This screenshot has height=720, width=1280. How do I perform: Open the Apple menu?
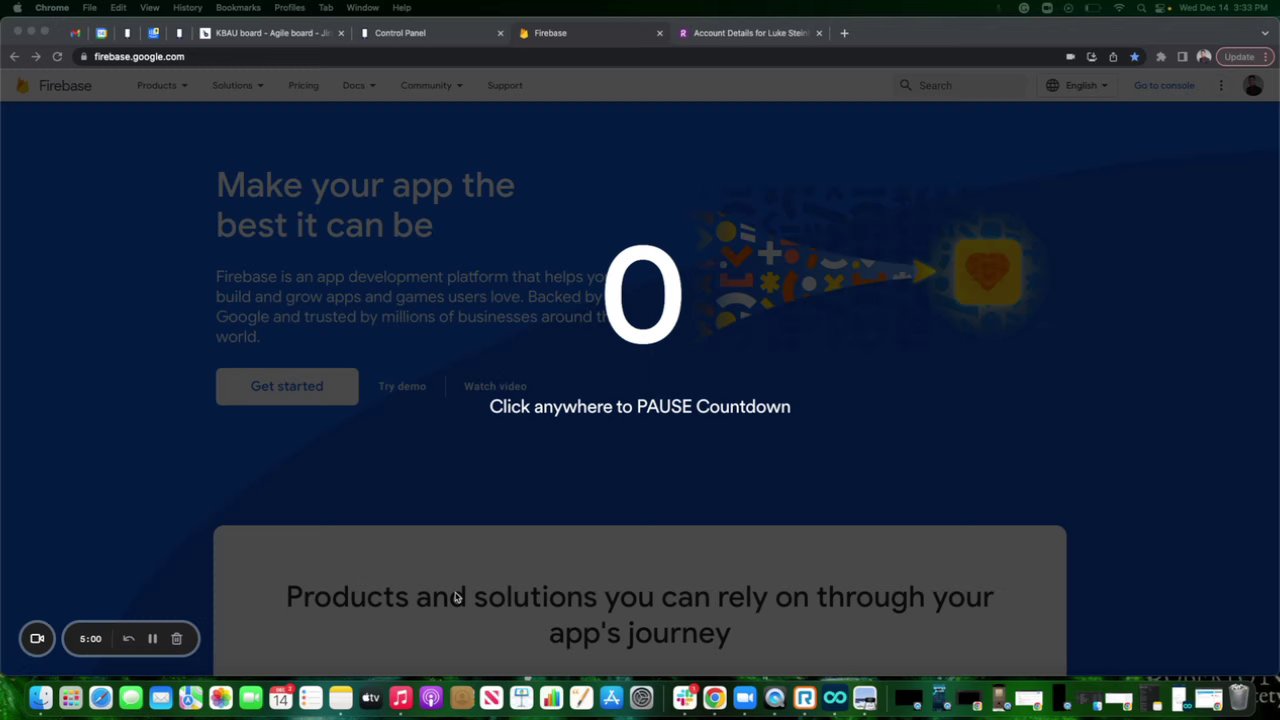pos(16,8)
